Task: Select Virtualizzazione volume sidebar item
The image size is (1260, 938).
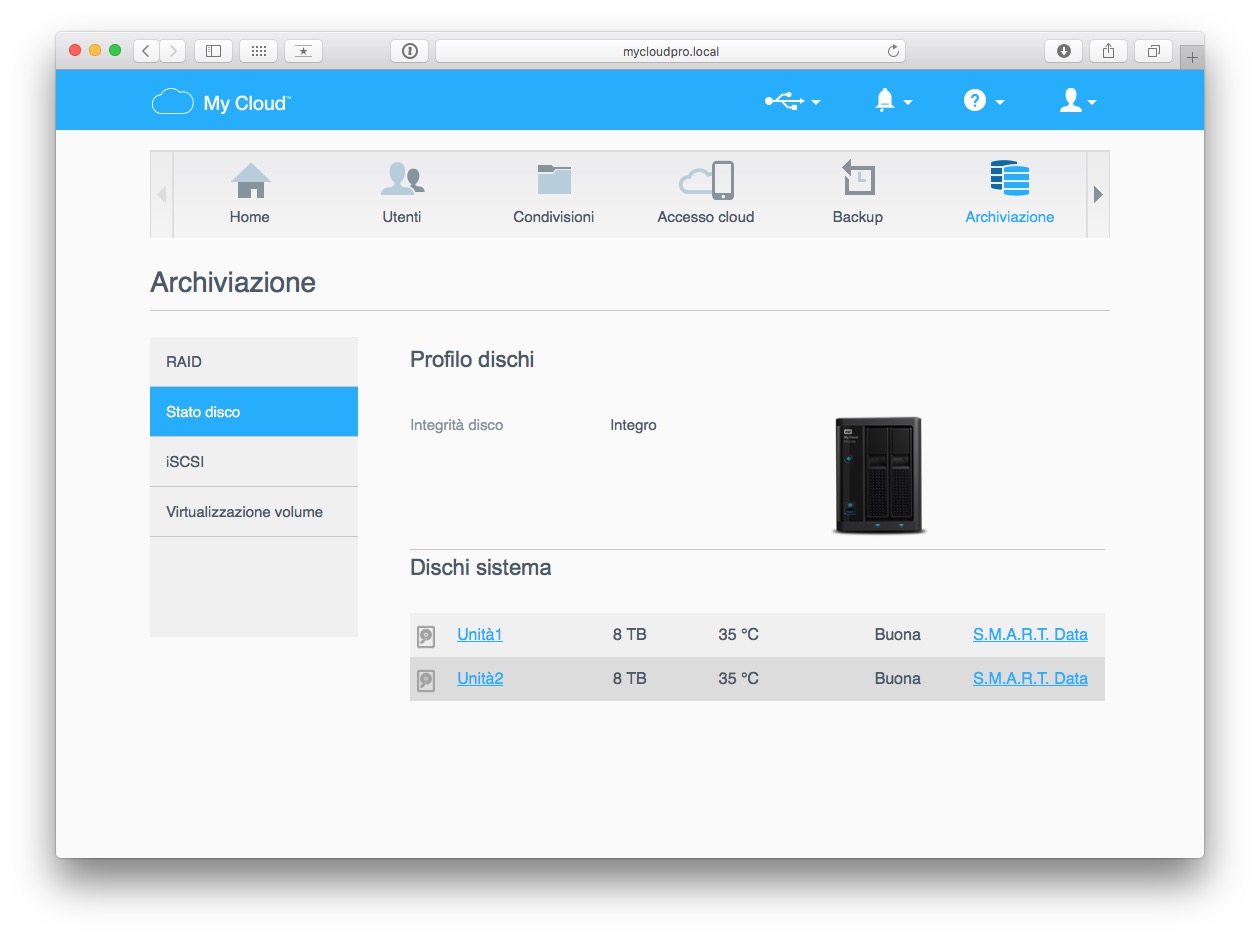Action: coord(254,512)
